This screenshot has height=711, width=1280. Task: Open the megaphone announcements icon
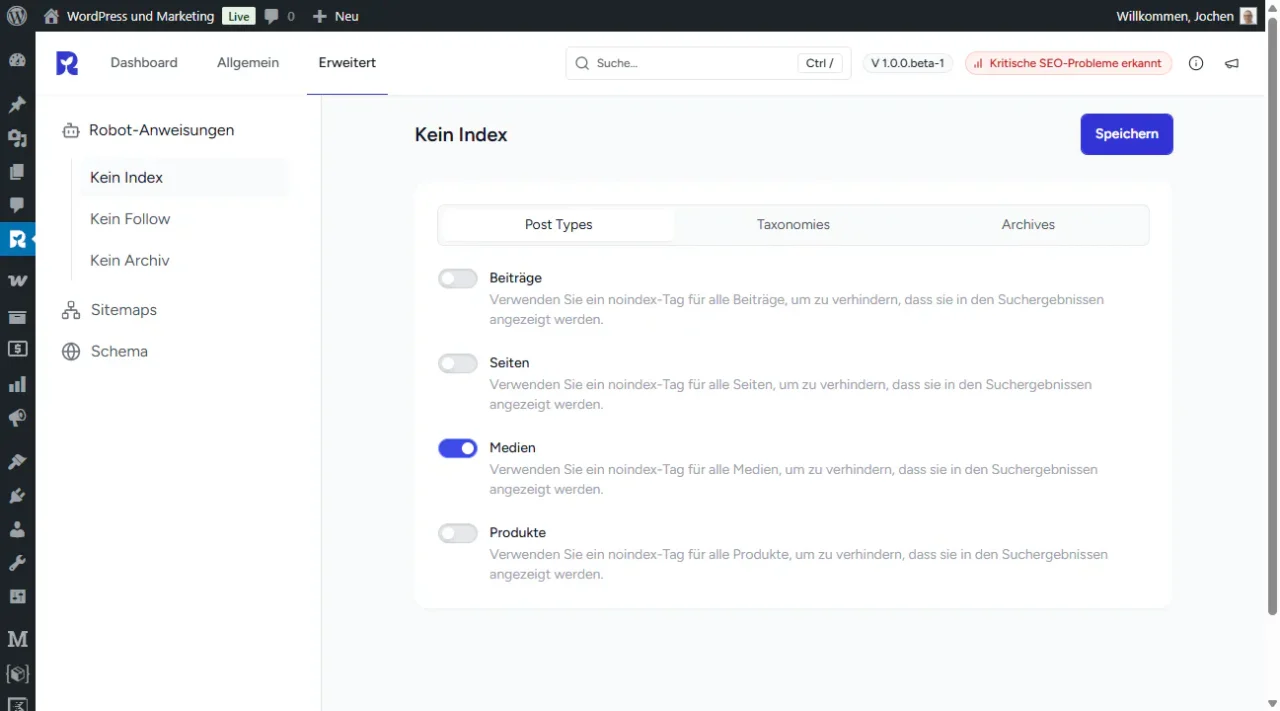(x=1232, y=63)
